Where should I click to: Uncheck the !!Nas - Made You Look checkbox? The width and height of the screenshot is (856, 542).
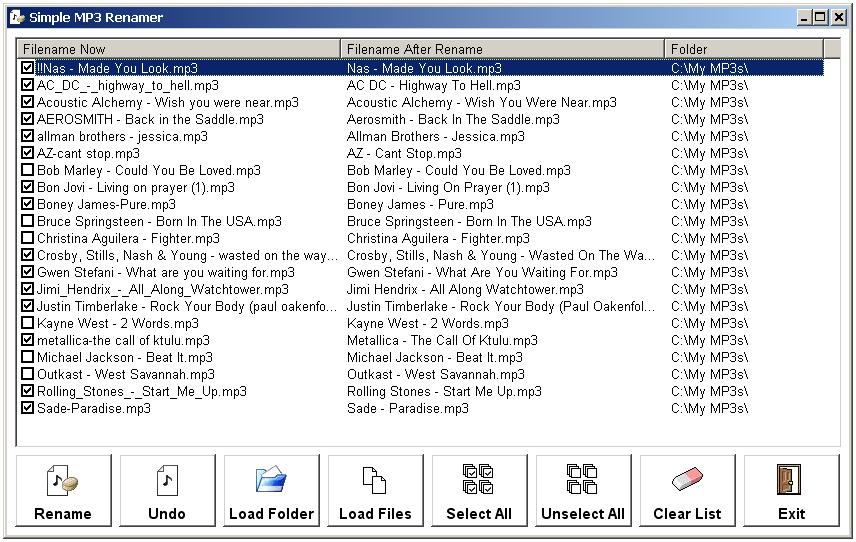tap(27, 68)
